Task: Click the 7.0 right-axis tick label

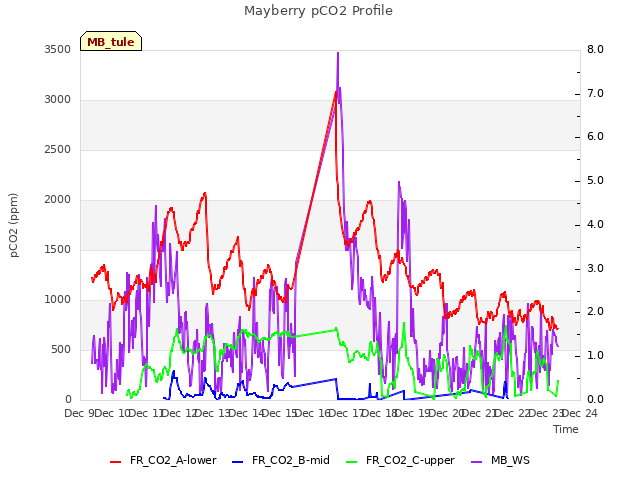Action: pyautogui.click(x=595, y=93)
